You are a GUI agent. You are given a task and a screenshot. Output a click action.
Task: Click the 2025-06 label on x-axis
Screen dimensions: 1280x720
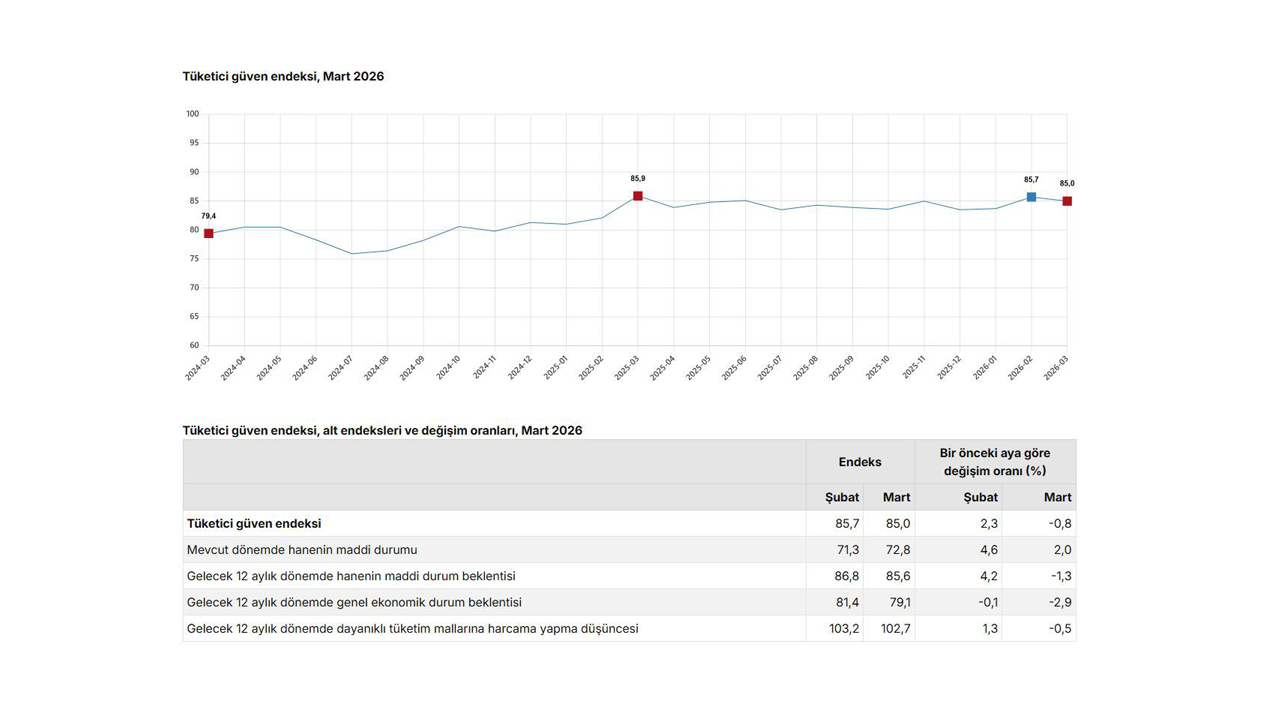click(734, 368)
